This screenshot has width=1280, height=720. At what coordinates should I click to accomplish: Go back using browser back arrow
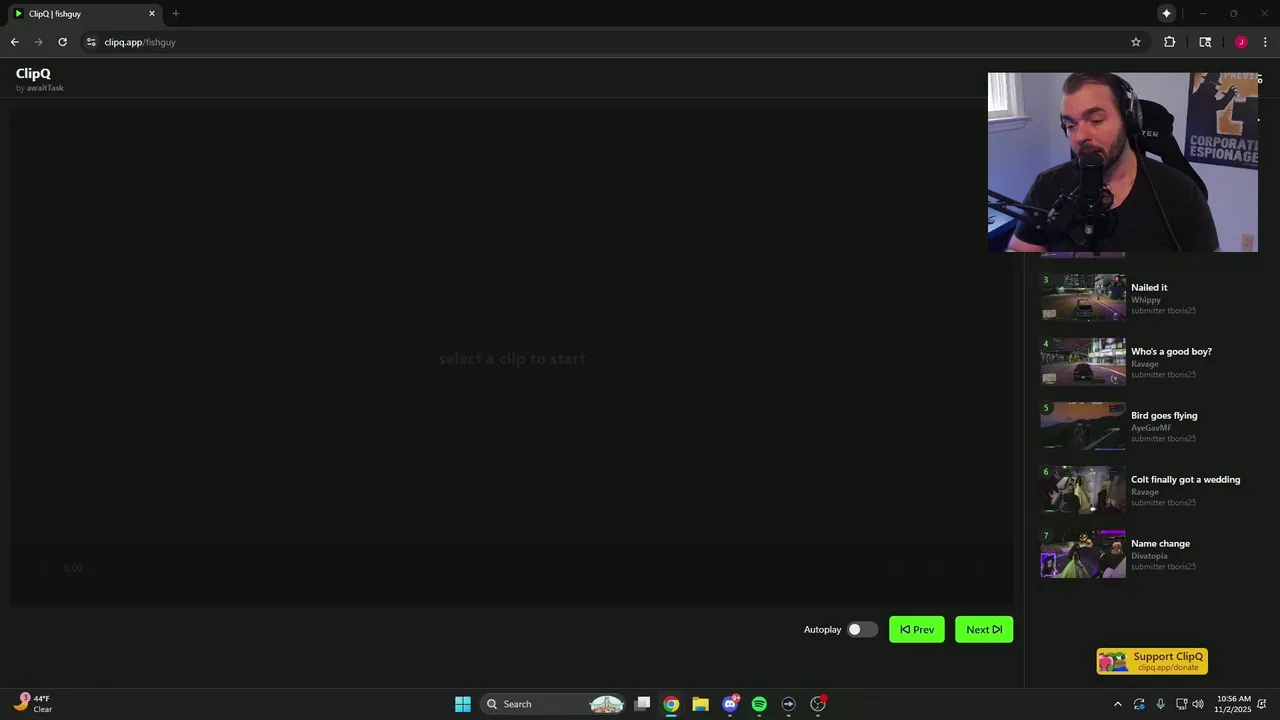[x=14, y=42]
